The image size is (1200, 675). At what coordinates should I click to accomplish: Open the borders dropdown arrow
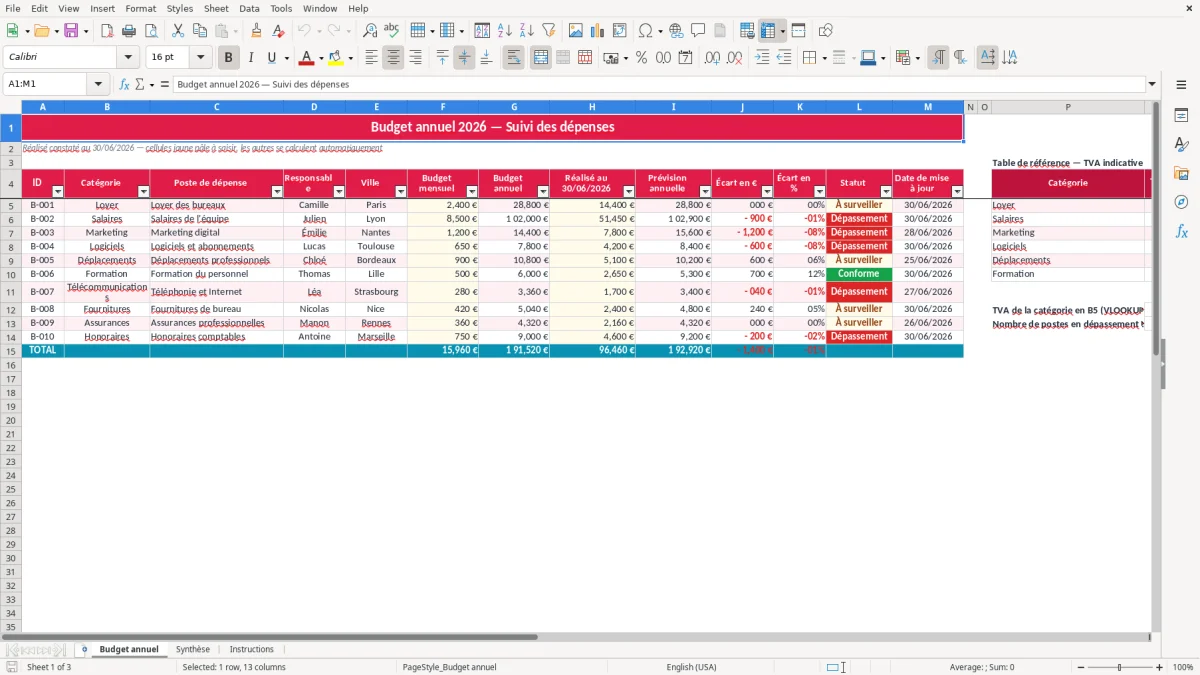pyautogui.click(x=826, y=58)
